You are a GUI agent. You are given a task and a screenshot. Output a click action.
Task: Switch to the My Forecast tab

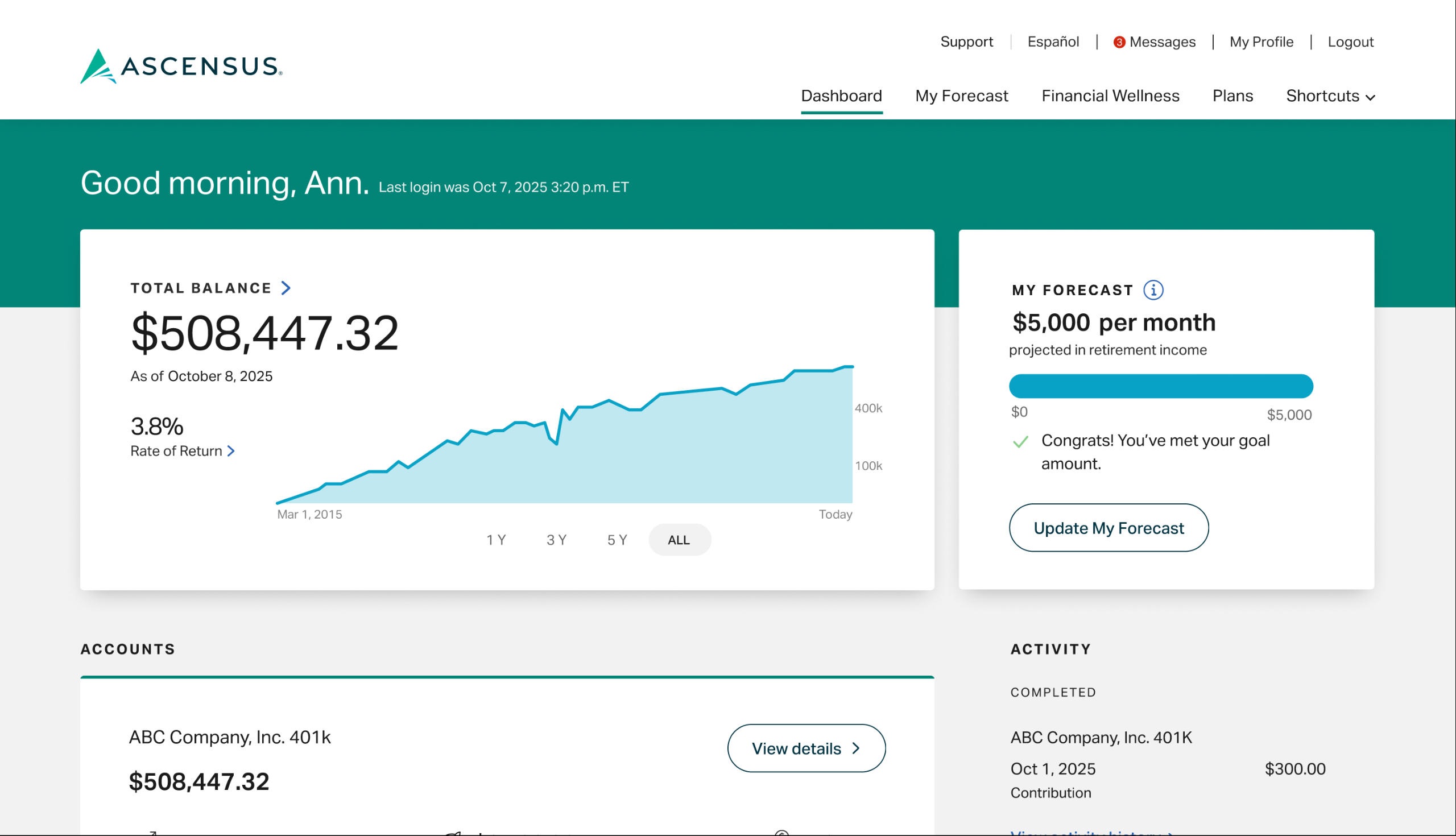click(961, 96)
